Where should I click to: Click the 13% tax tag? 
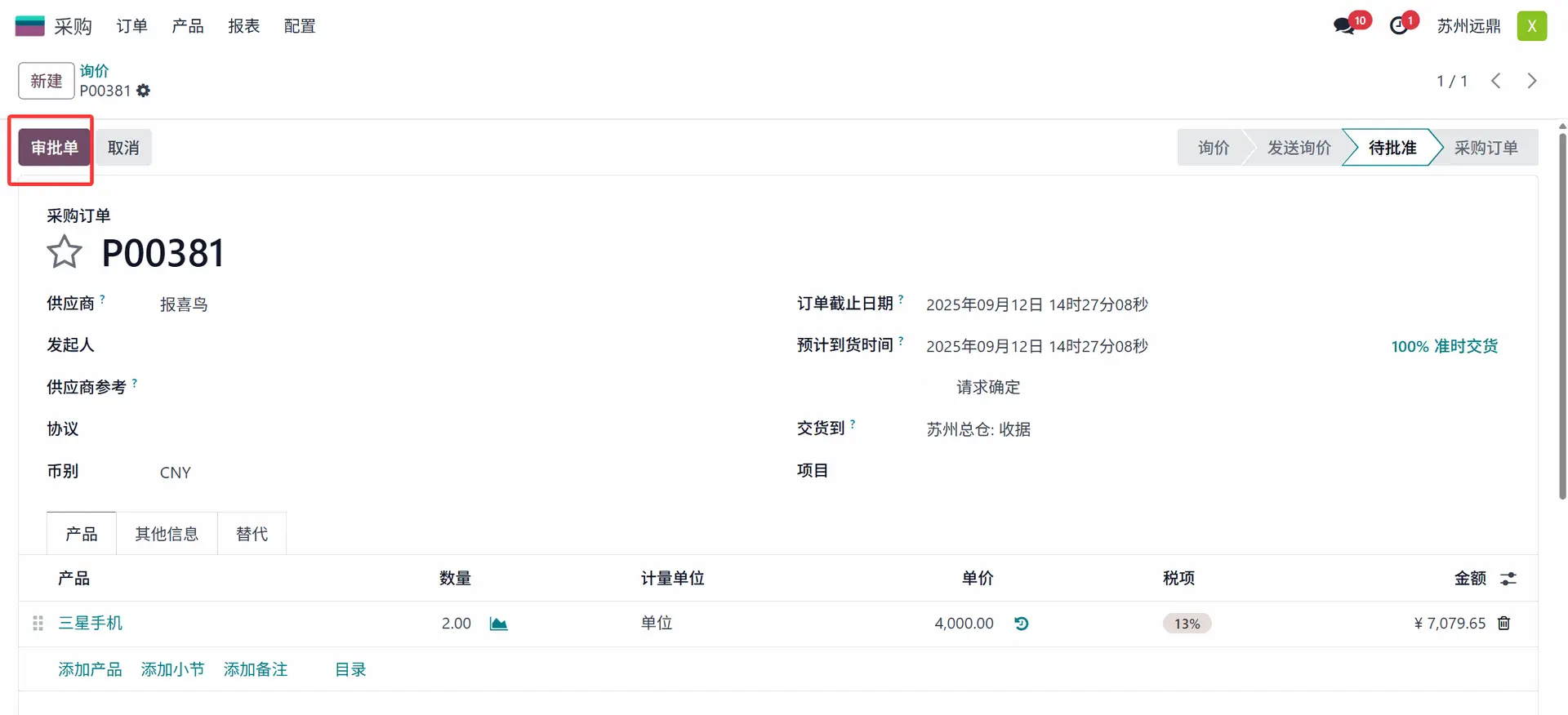[x=1187, y=624]
